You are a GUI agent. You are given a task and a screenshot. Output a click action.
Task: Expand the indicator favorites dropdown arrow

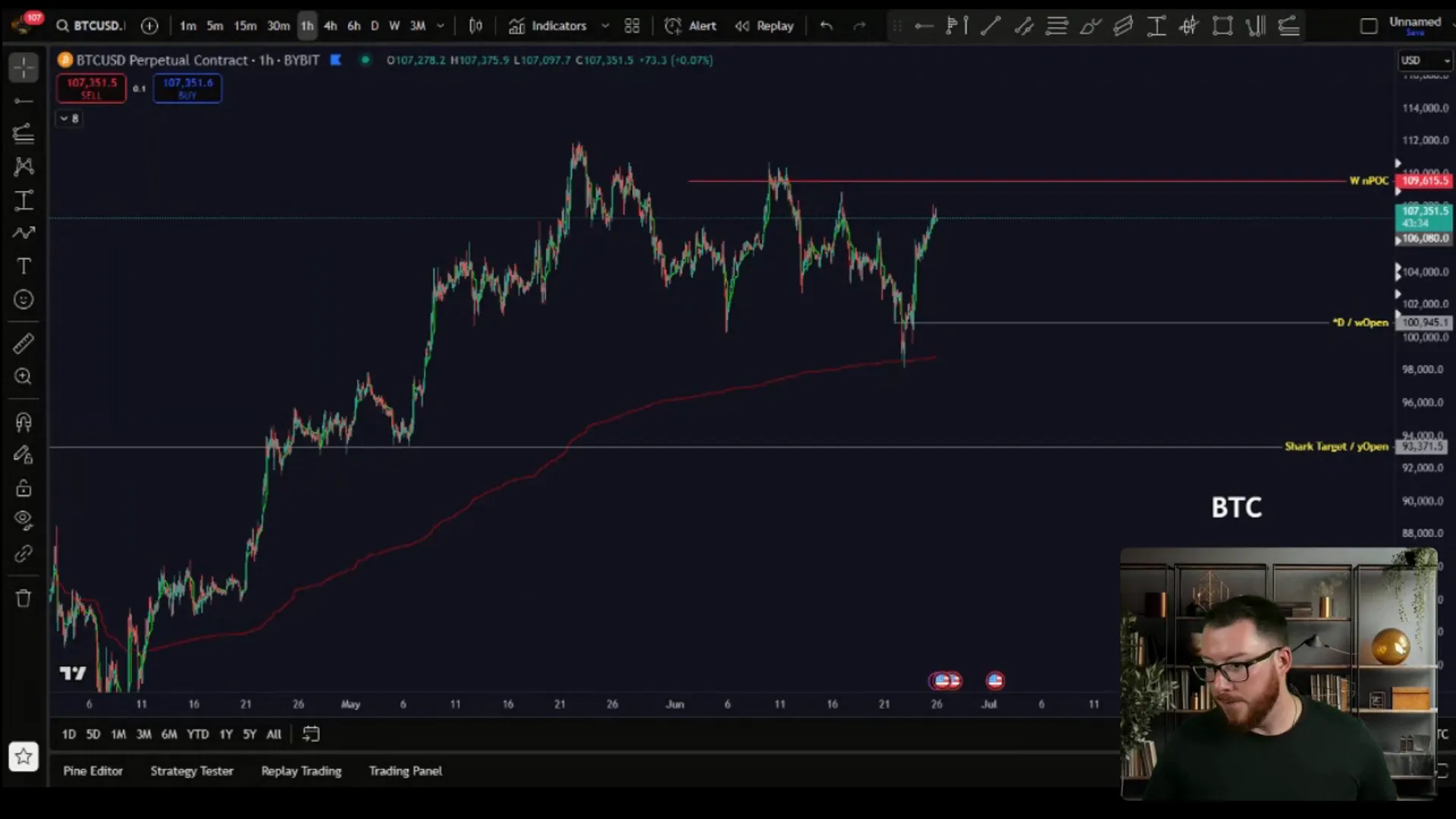[605, 26]
